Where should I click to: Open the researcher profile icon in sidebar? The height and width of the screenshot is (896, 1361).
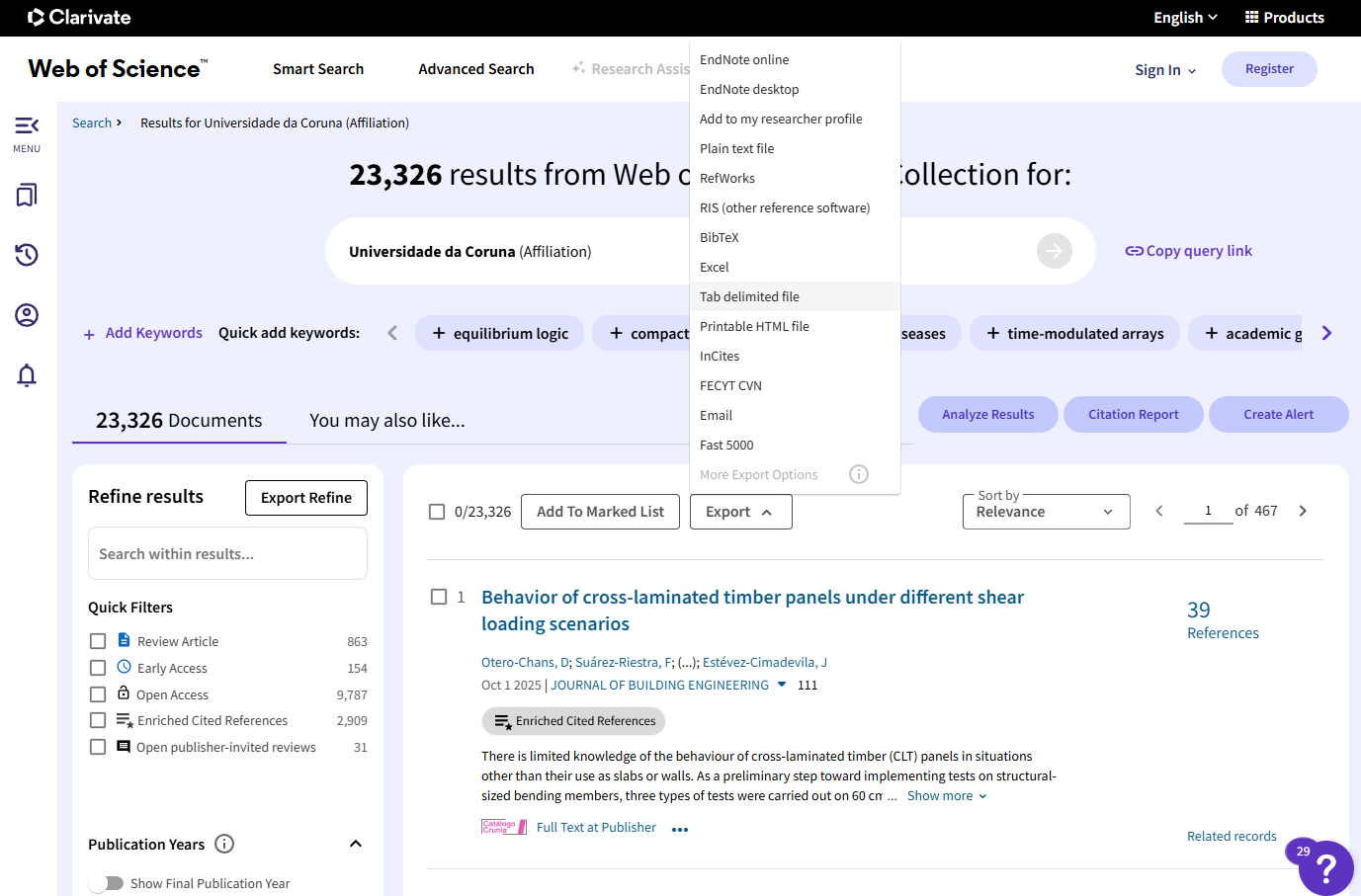click(27, 315)
